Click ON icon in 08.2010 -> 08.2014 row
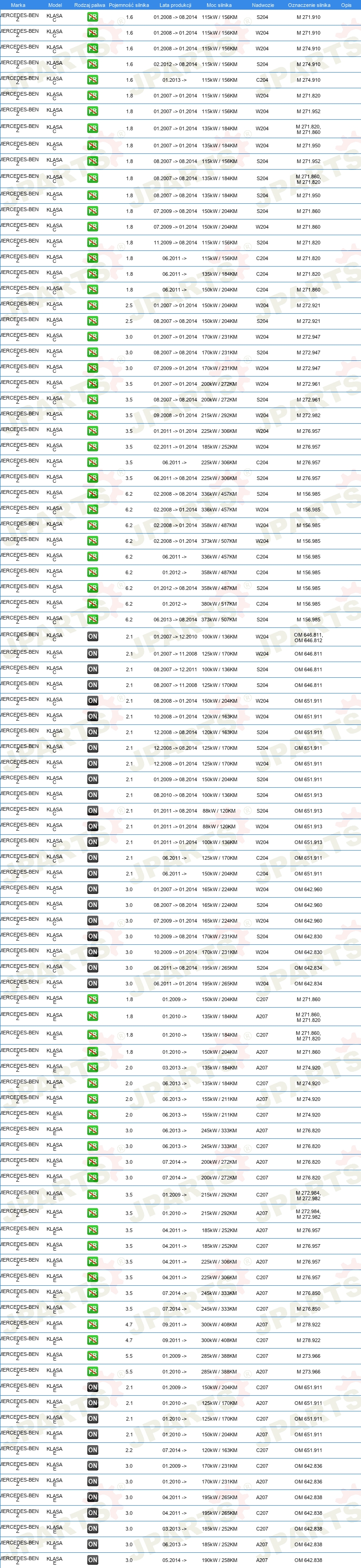 pyautogui.click(x=92, y=795)
